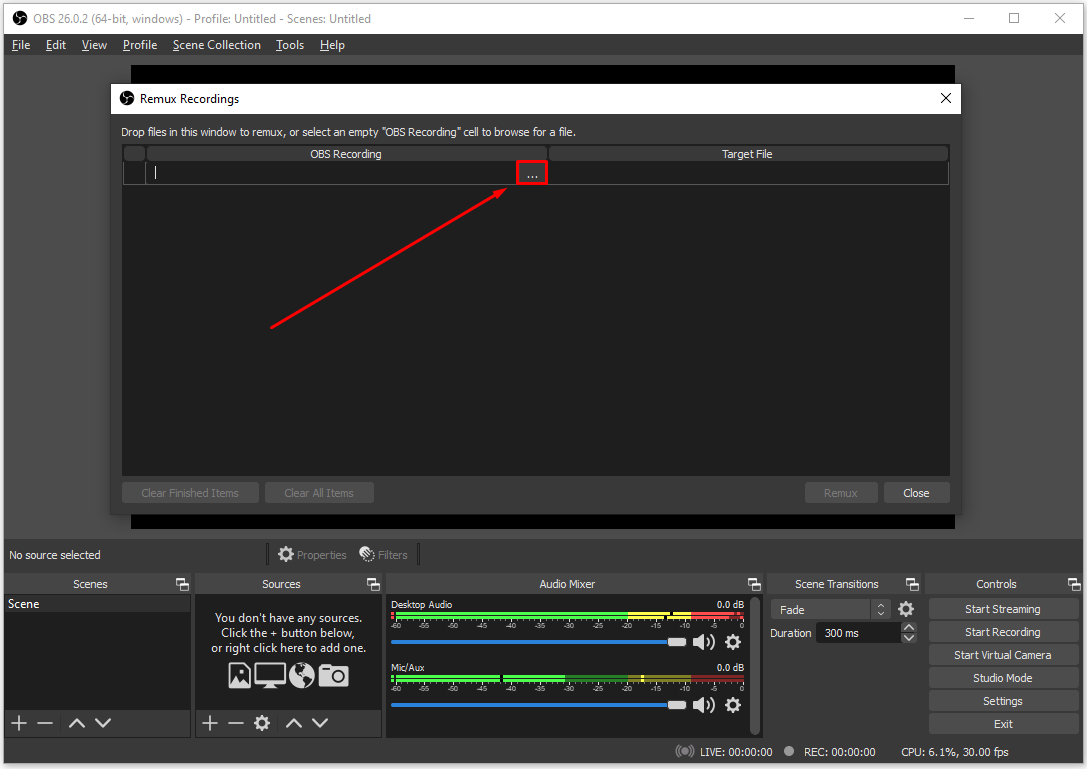Open Desktop Audio settings gear
Viewport: 1087px width, 769px height.
[x=733, y=642]
